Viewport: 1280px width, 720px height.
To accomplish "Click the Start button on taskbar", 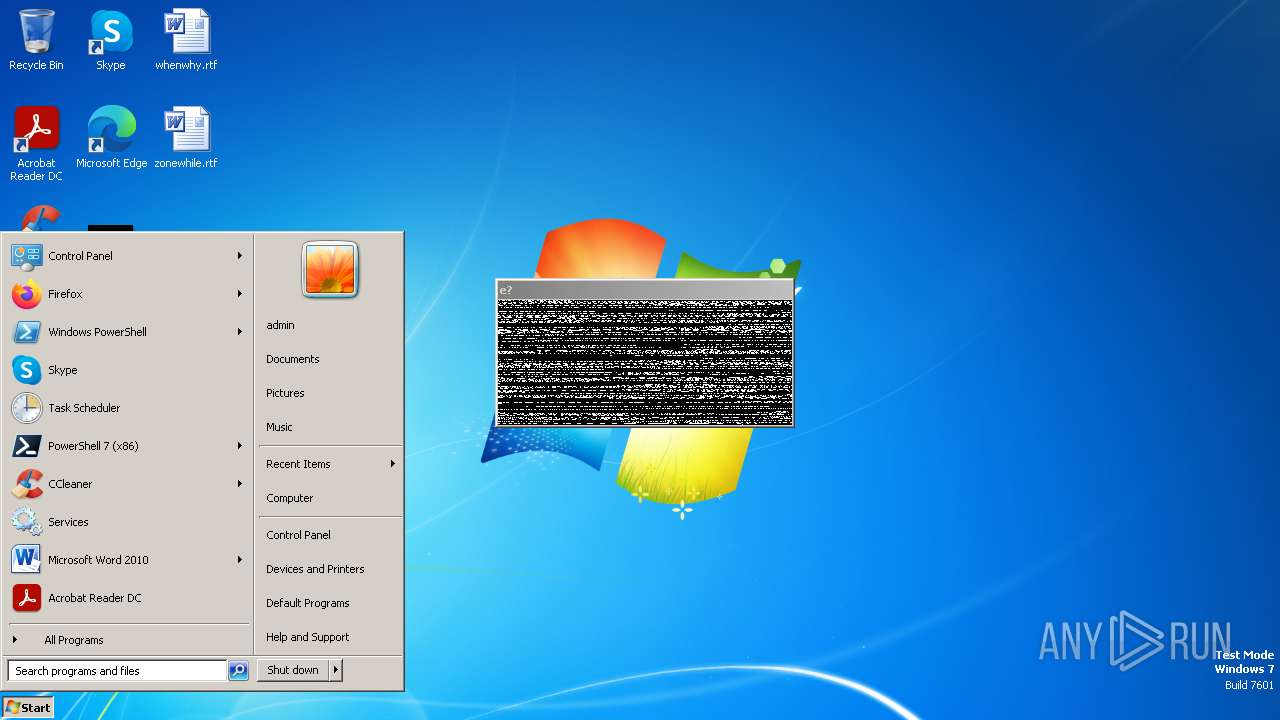I will pyautogui.click(x=28, y=707).
